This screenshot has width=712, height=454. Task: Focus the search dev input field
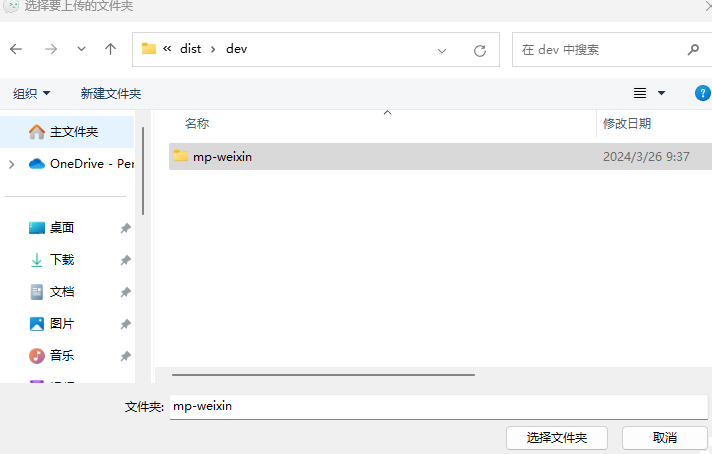(599, 49)
